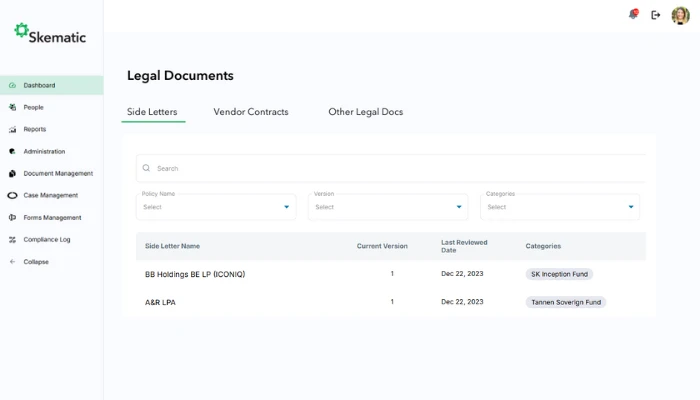Click the Document Management folder icon
This screenshot has height=400, width=700.
pyautogui.click(x=12, y=173)
